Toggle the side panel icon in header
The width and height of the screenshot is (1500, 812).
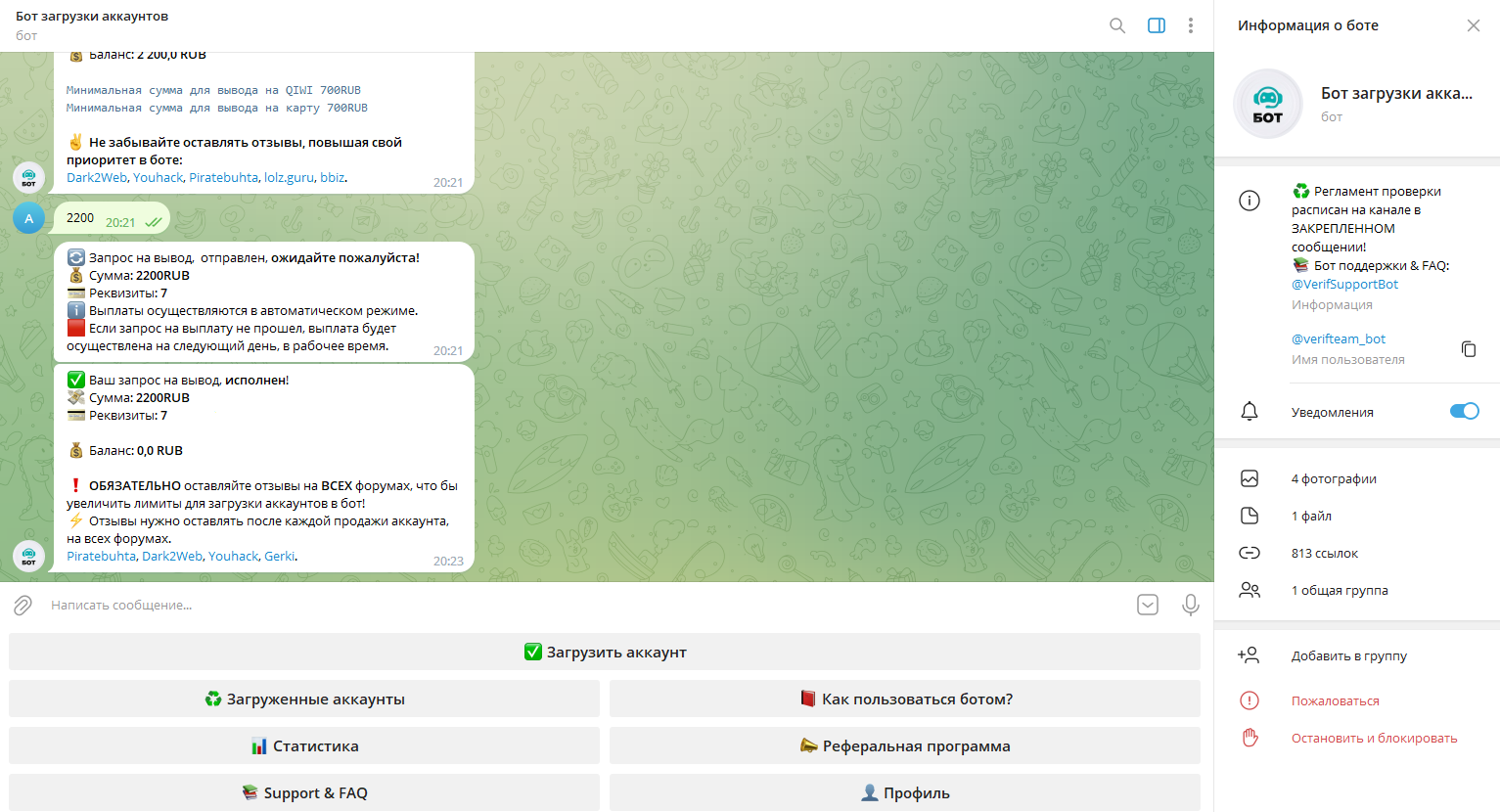coord(1156,25)
